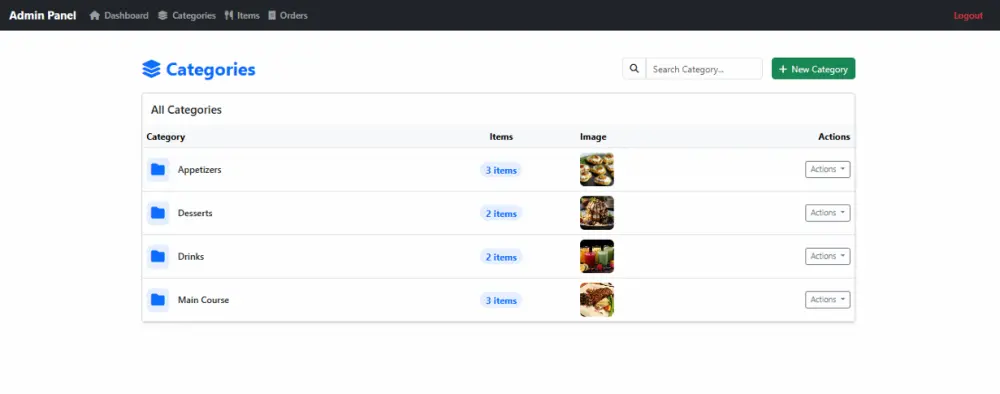Click the Desserts folder icon
This screenshot has width=1000, height=394.
[158, 213]
